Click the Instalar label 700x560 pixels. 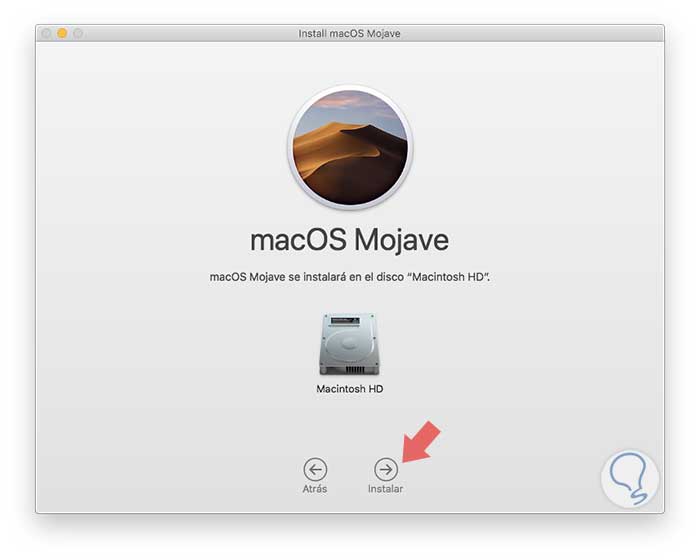(x=385, y=489)
